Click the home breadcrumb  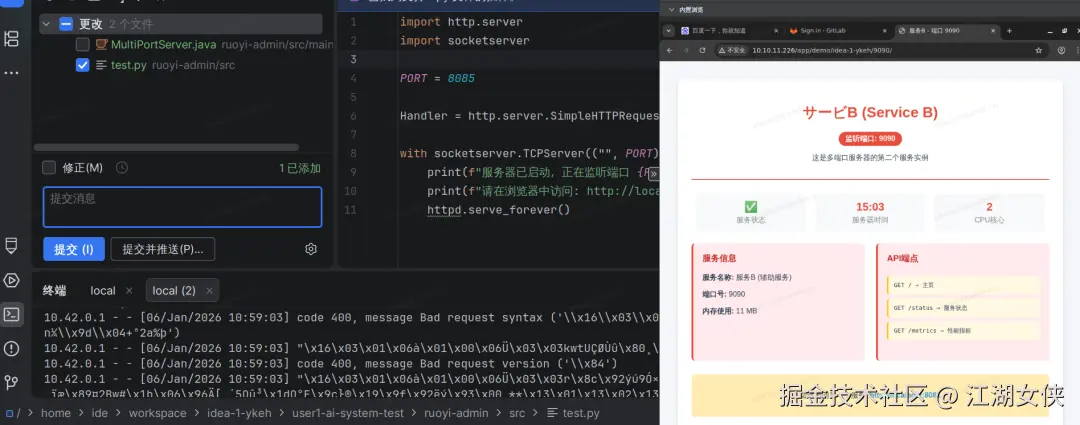coord(56,413)
